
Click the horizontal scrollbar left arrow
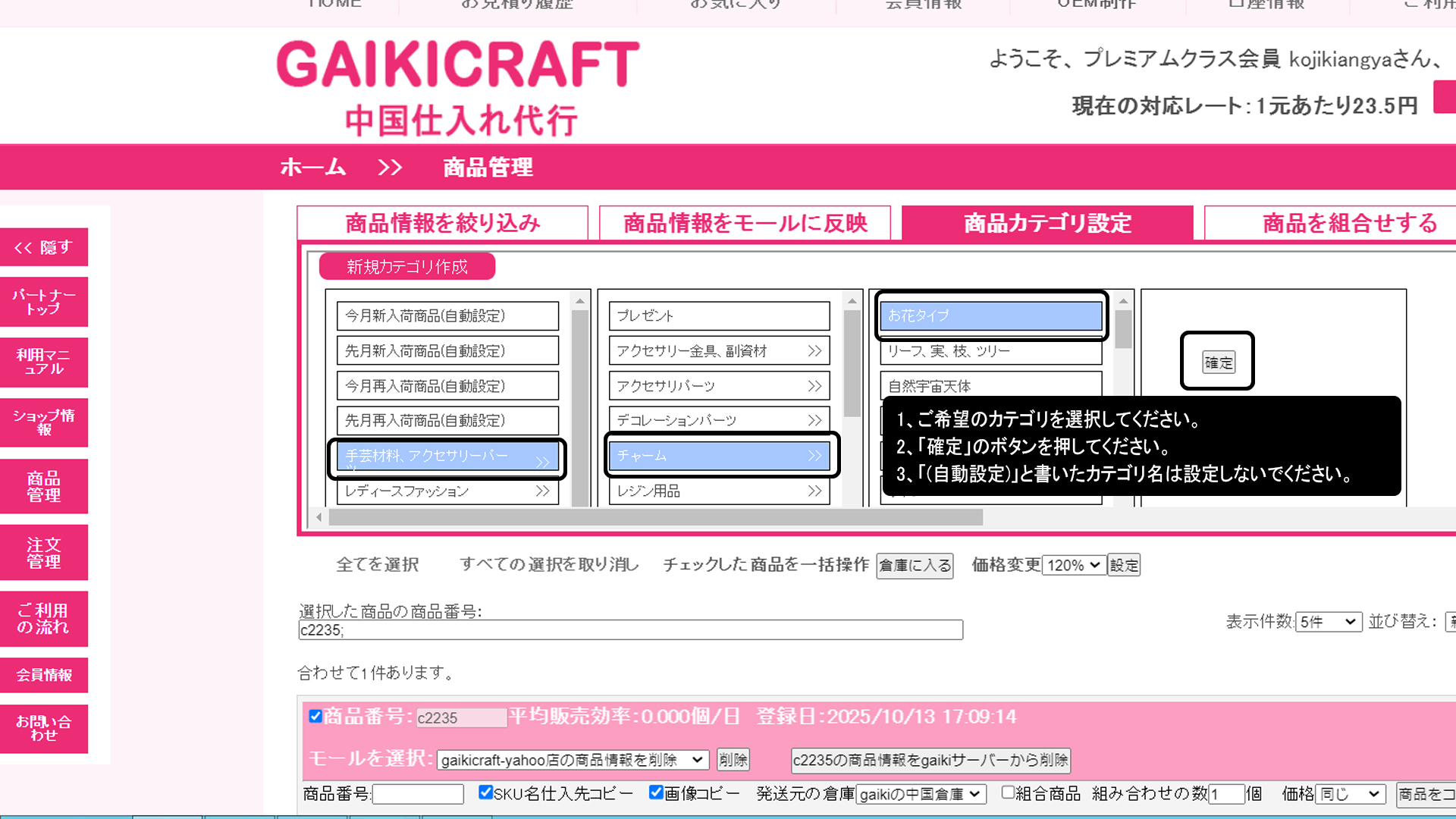pos(319,517)
